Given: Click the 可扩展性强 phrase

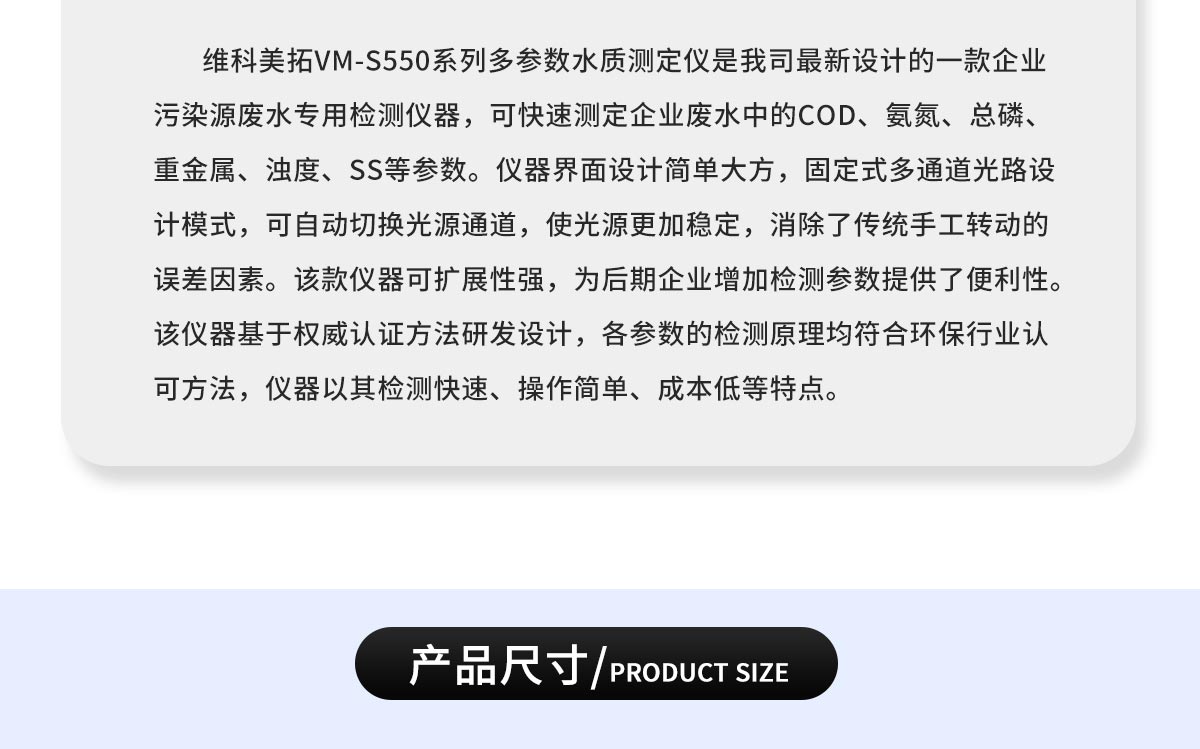Looking at the screenshot, I should (476, 279).
